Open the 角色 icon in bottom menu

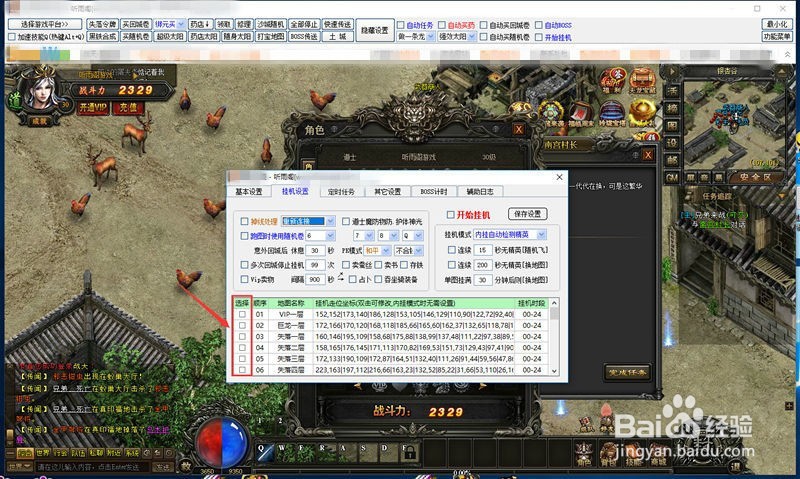pos(584,454)
